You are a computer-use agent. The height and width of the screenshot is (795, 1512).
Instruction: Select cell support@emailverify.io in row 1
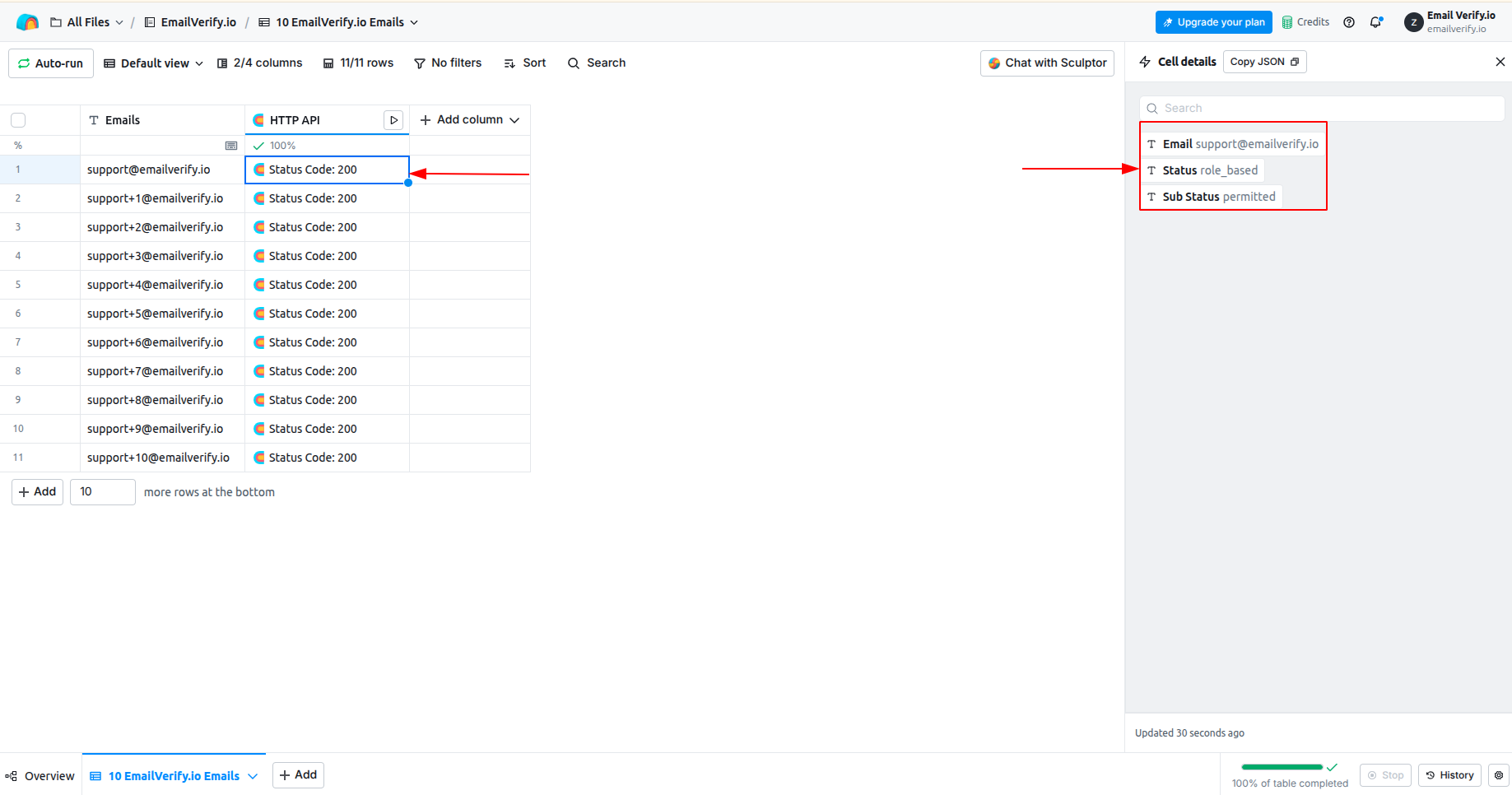(163, 170)
